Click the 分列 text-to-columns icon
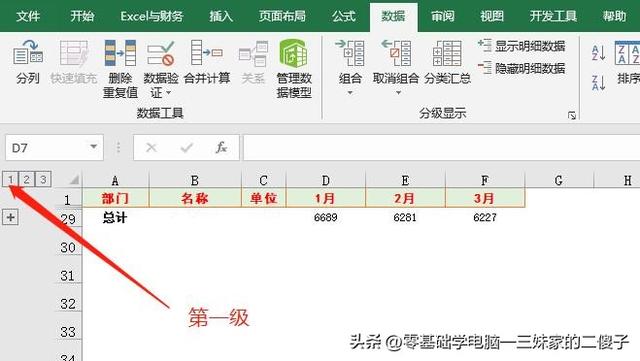This screenshot has height=361, width=640. tap(28, 53)
